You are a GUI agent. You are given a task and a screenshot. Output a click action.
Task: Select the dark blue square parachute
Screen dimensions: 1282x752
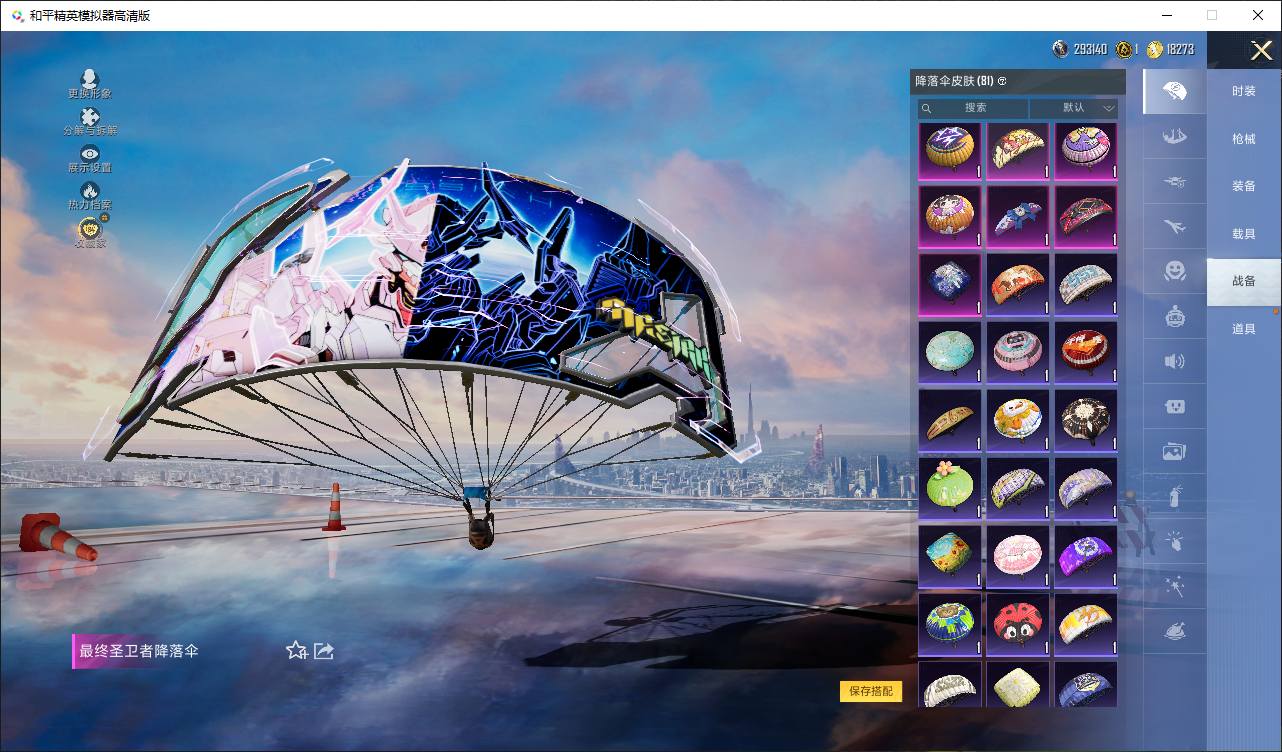(950, 285)
